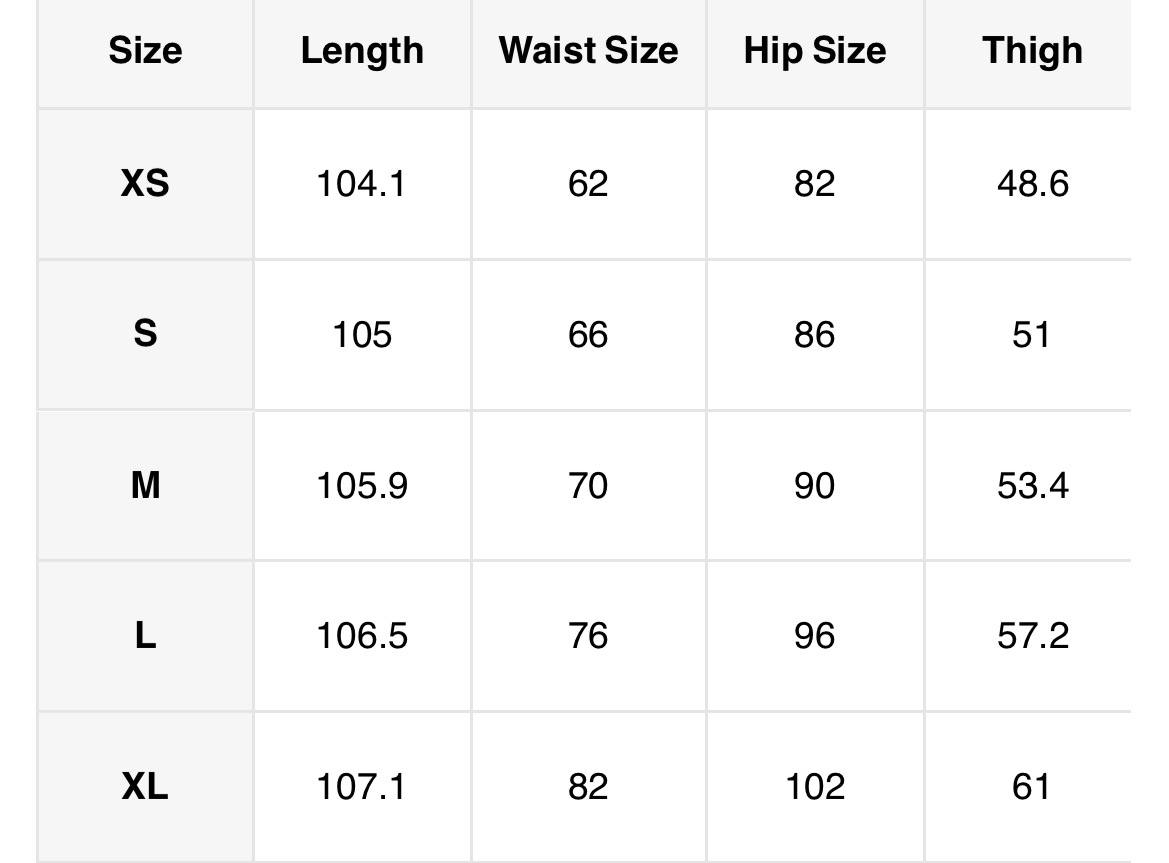The width and height of the screenshot is (1169, 863).
Task: Select the Hip Size column header
Action: click(814, 51)
